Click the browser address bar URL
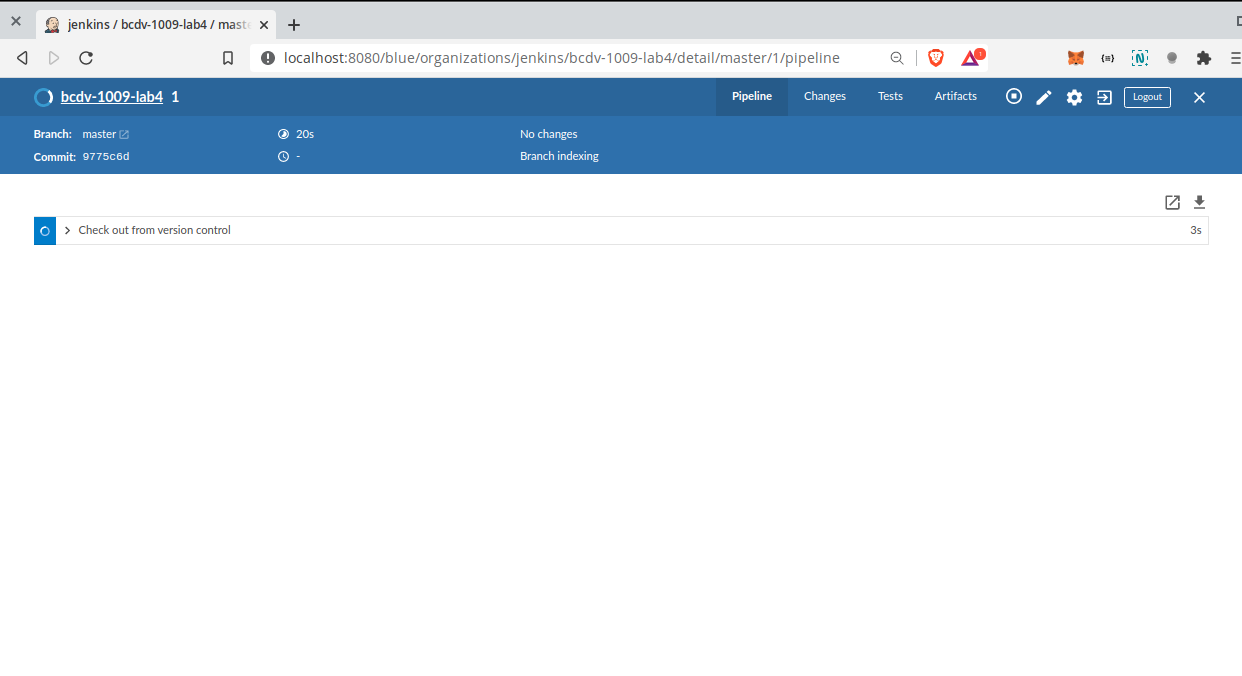 click(560, 58)
